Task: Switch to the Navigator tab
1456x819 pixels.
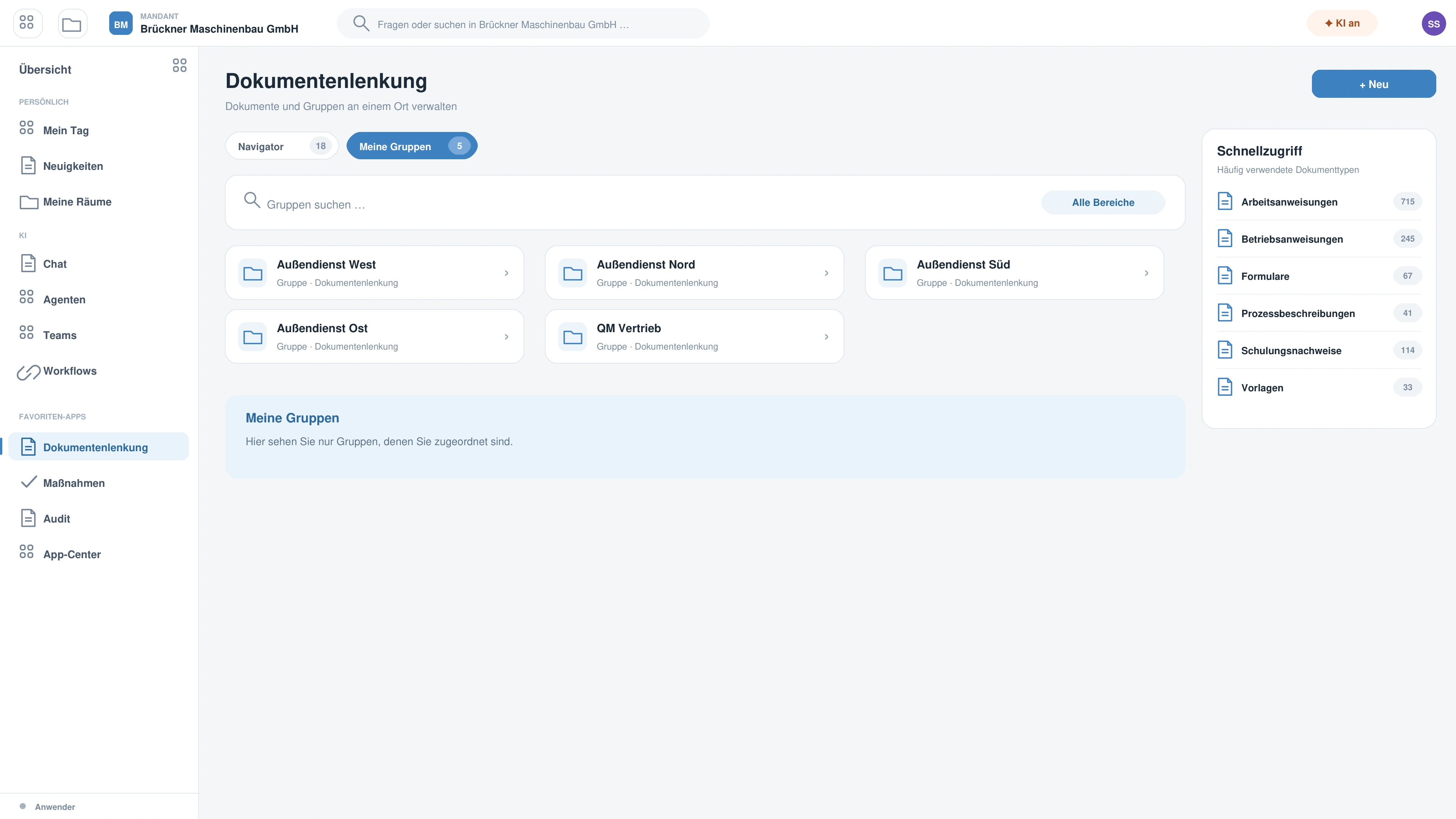Action: click(x=281, y=146)
